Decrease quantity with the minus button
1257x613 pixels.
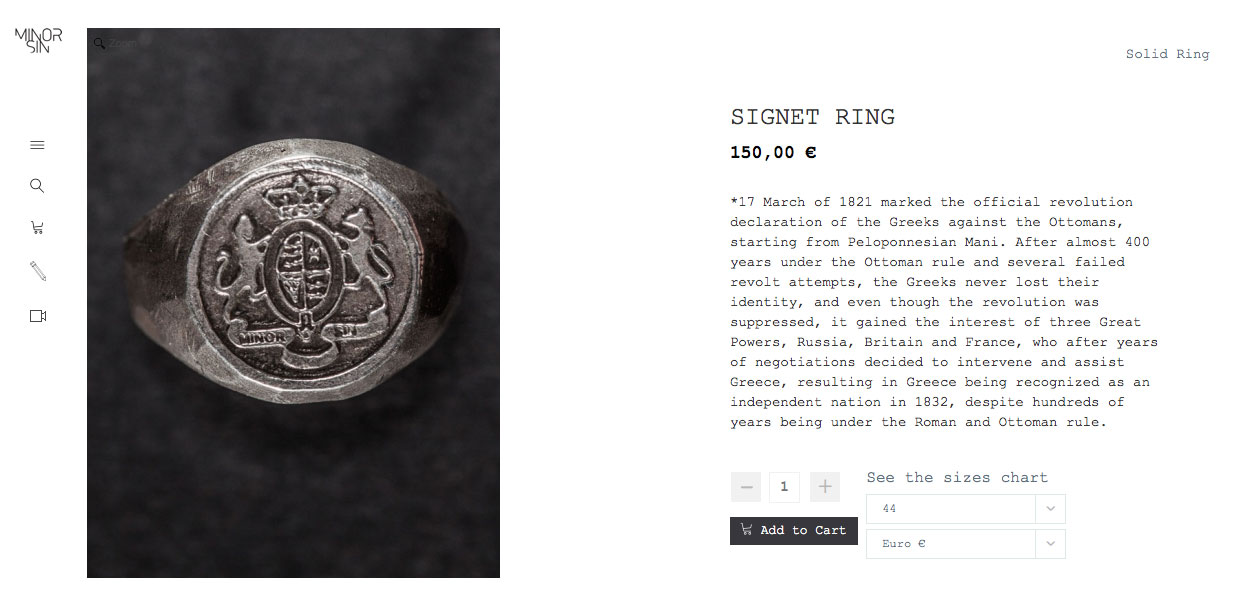(x=746, y=487)
